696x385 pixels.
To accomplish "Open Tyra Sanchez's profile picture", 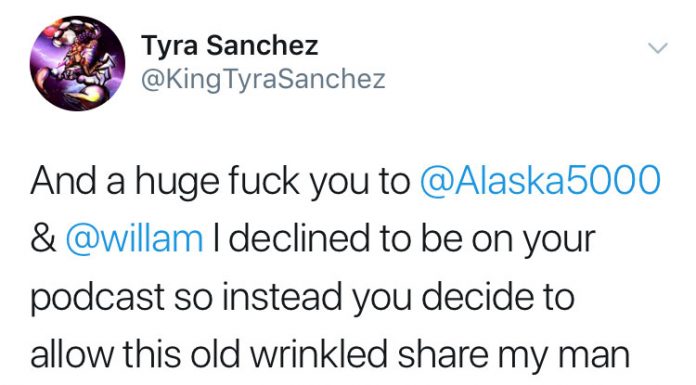I will click(x=77, y=63).
